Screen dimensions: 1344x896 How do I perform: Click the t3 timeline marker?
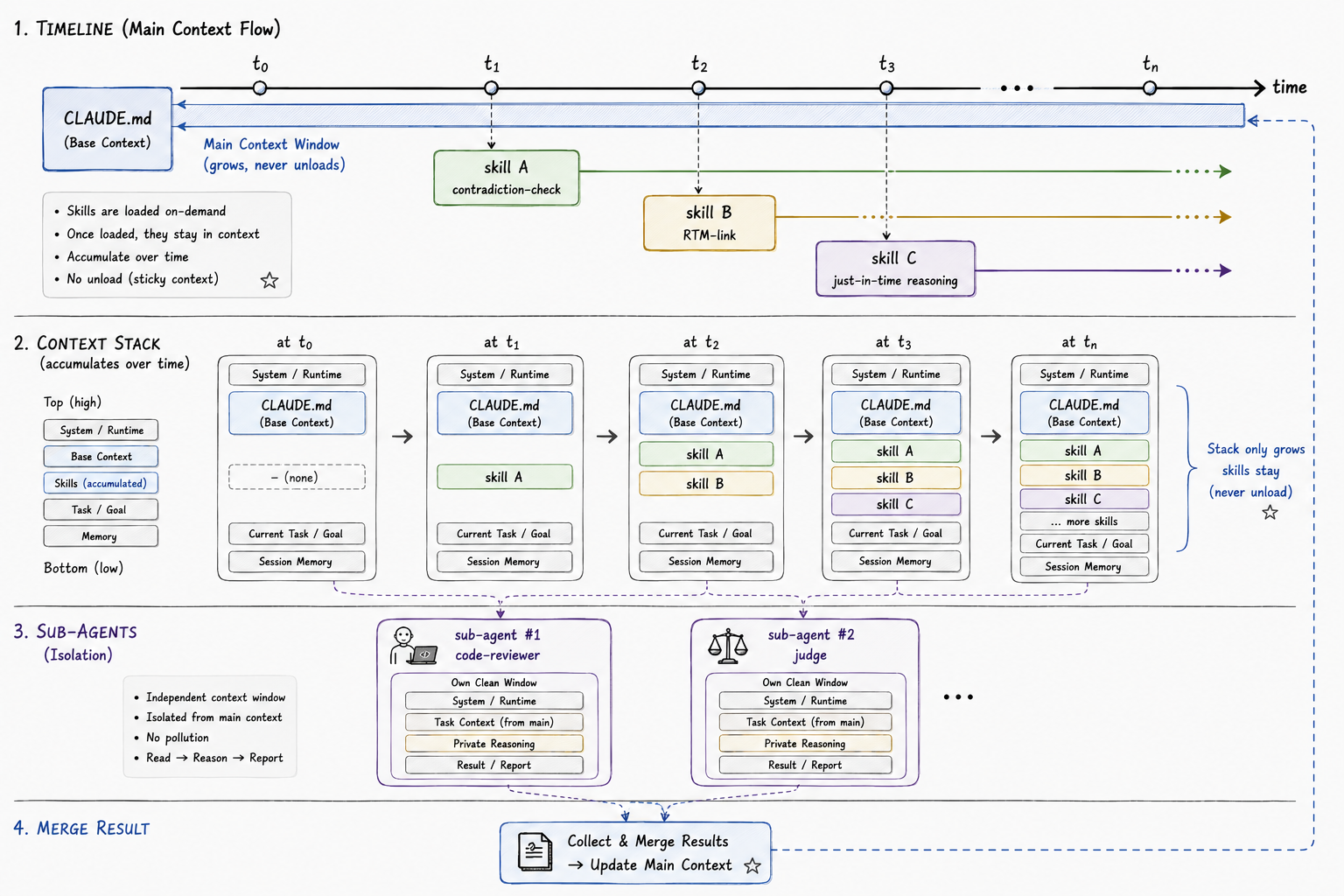[x=886, y=88]
